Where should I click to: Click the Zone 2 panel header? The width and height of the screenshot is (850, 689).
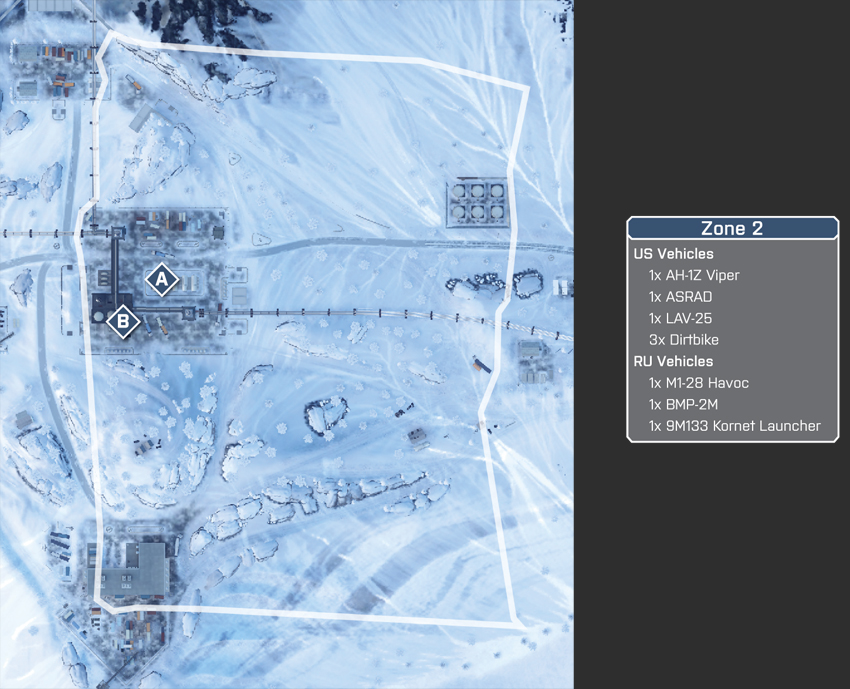(732, 228)
